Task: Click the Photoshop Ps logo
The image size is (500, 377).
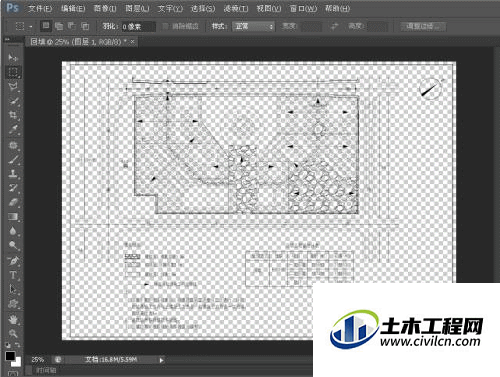Action: tap(13, 7)
